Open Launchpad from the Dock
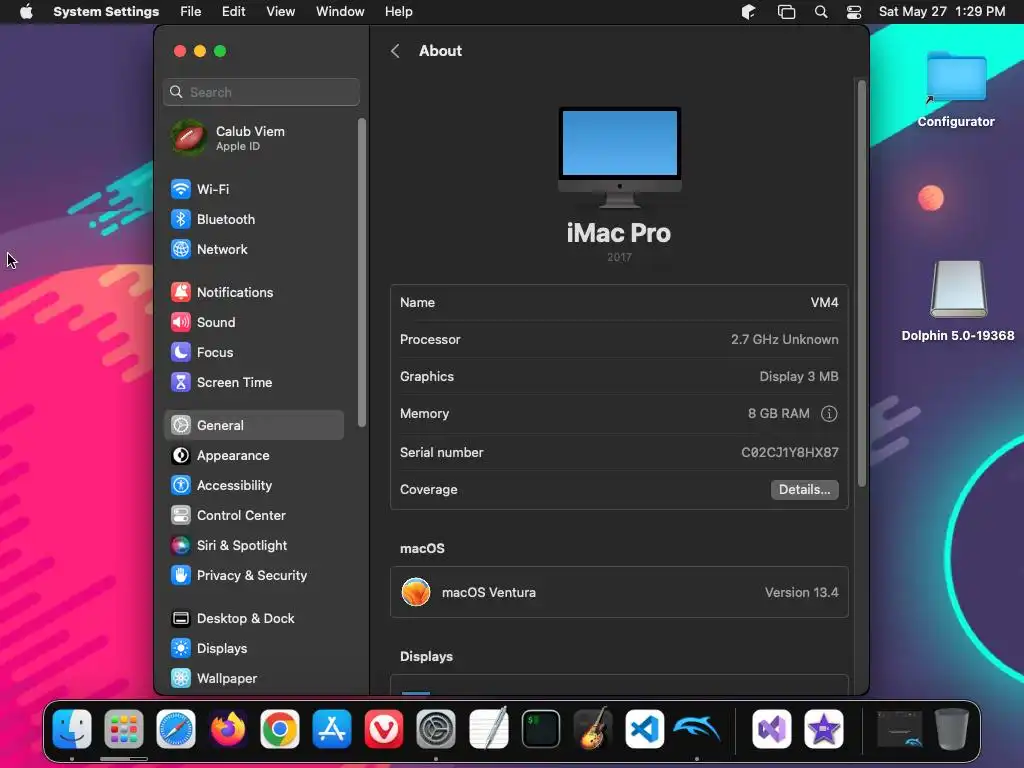This screenshot has width=1024, height=768. [x=123, y=729]
